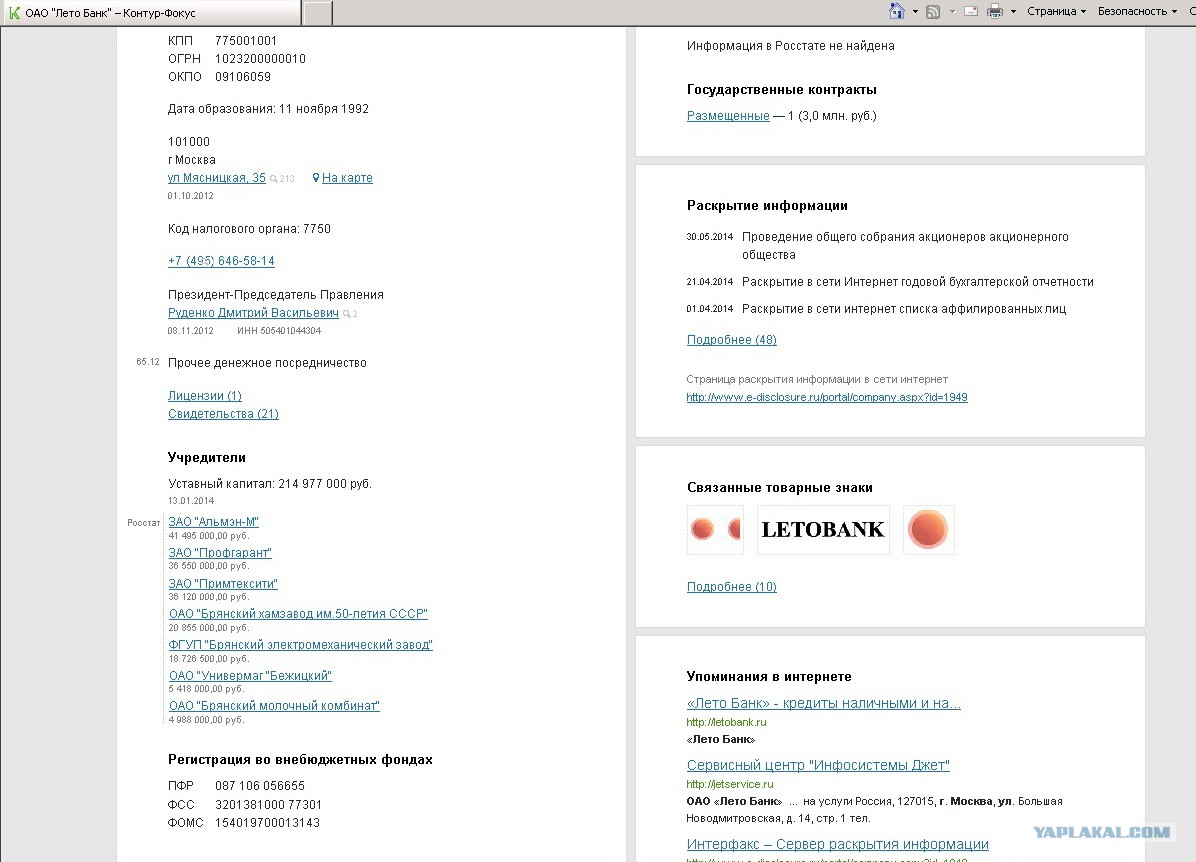1196x862 pixels.
Task: Open ОАО "Универмаг "Бежицкий"
Action: click(250, 676)
